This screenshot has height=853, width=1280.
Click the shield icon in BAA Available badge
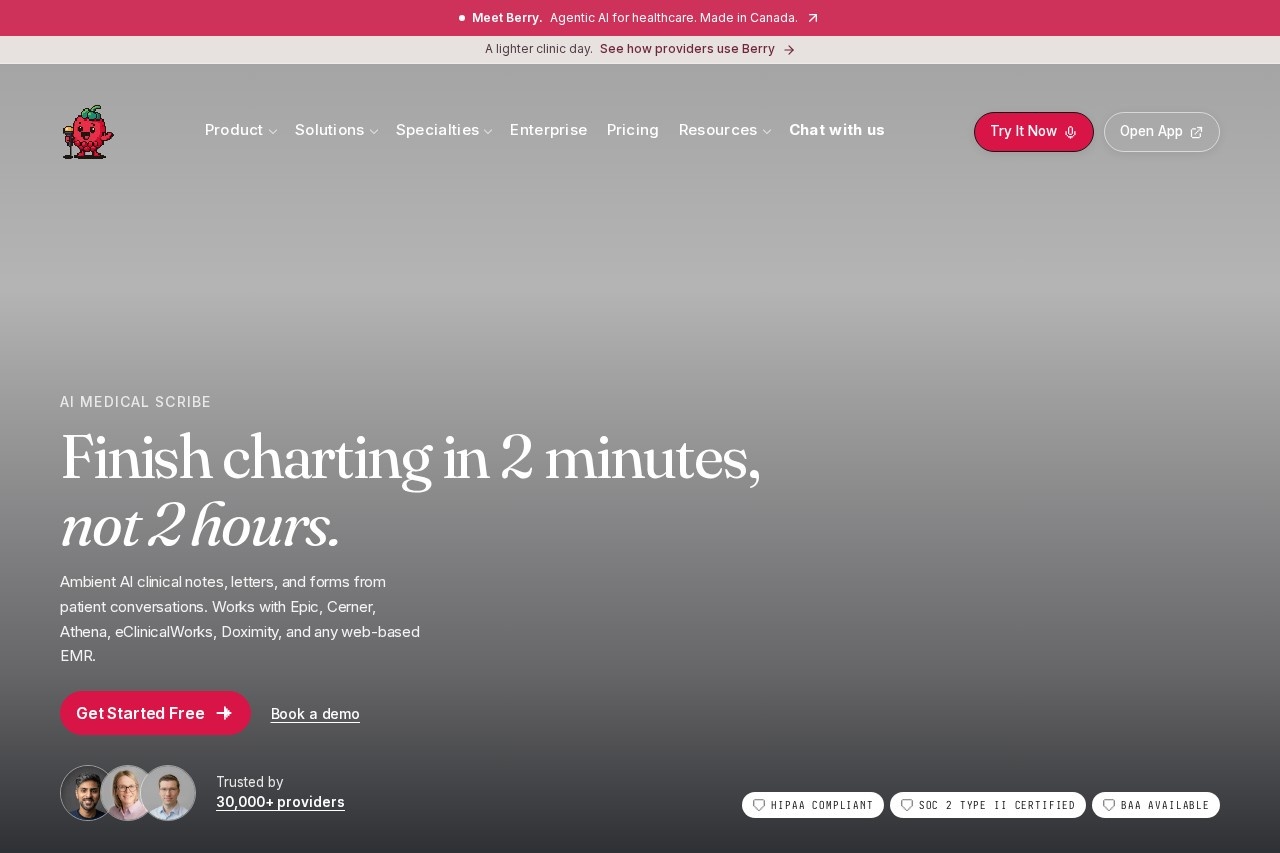(x=1109, y=805)
